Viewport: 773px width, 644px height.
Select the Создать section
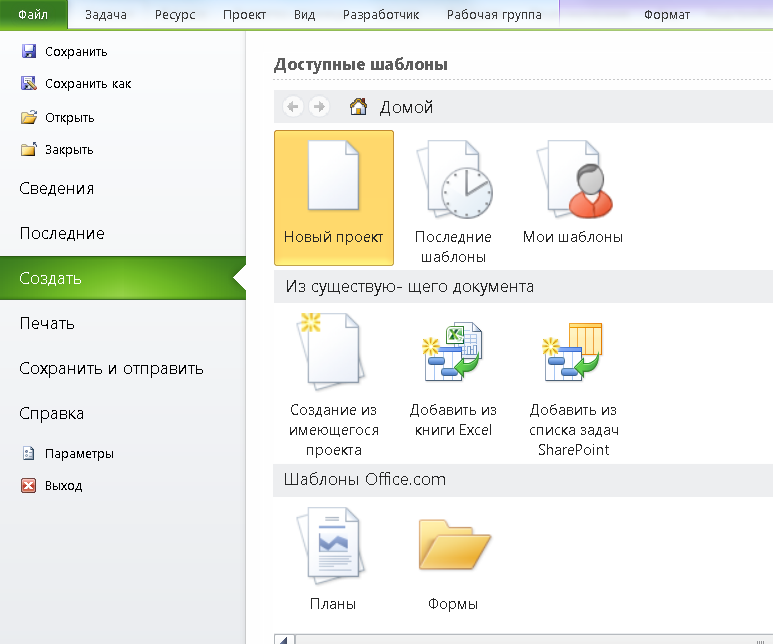(123, 278)
